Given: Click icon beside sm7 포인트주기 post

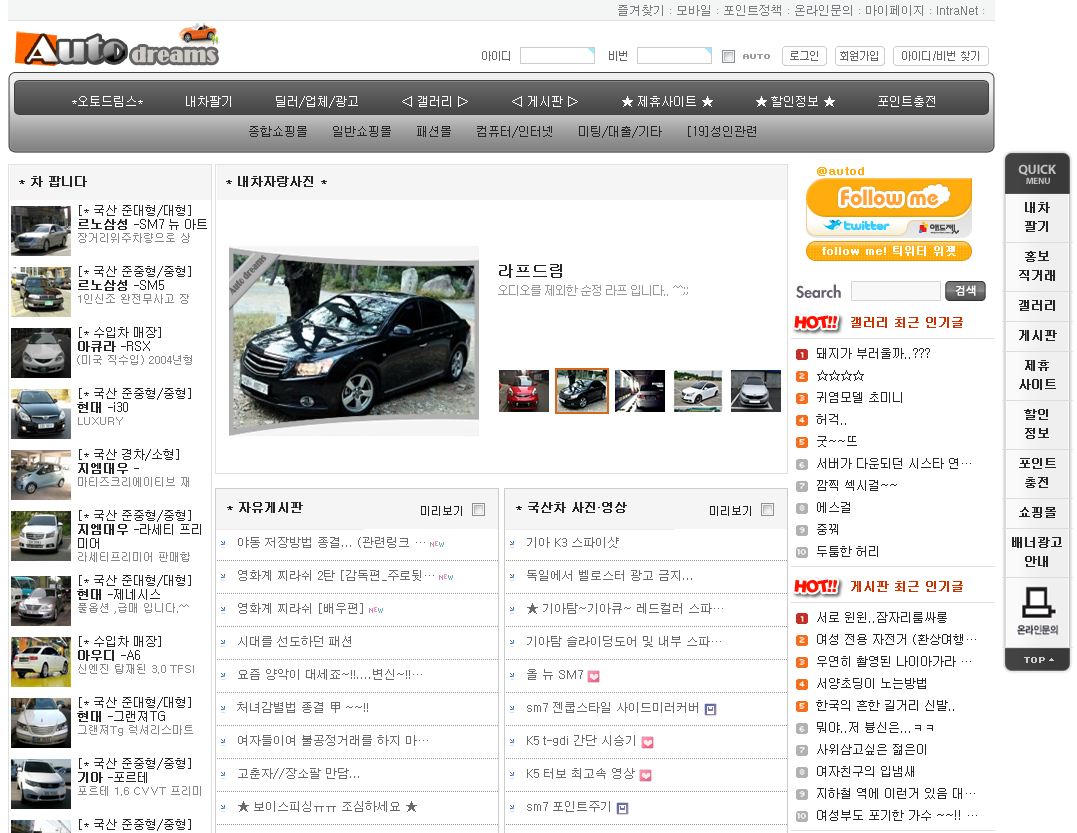Looking at the screenshot, I should point(622,808).
